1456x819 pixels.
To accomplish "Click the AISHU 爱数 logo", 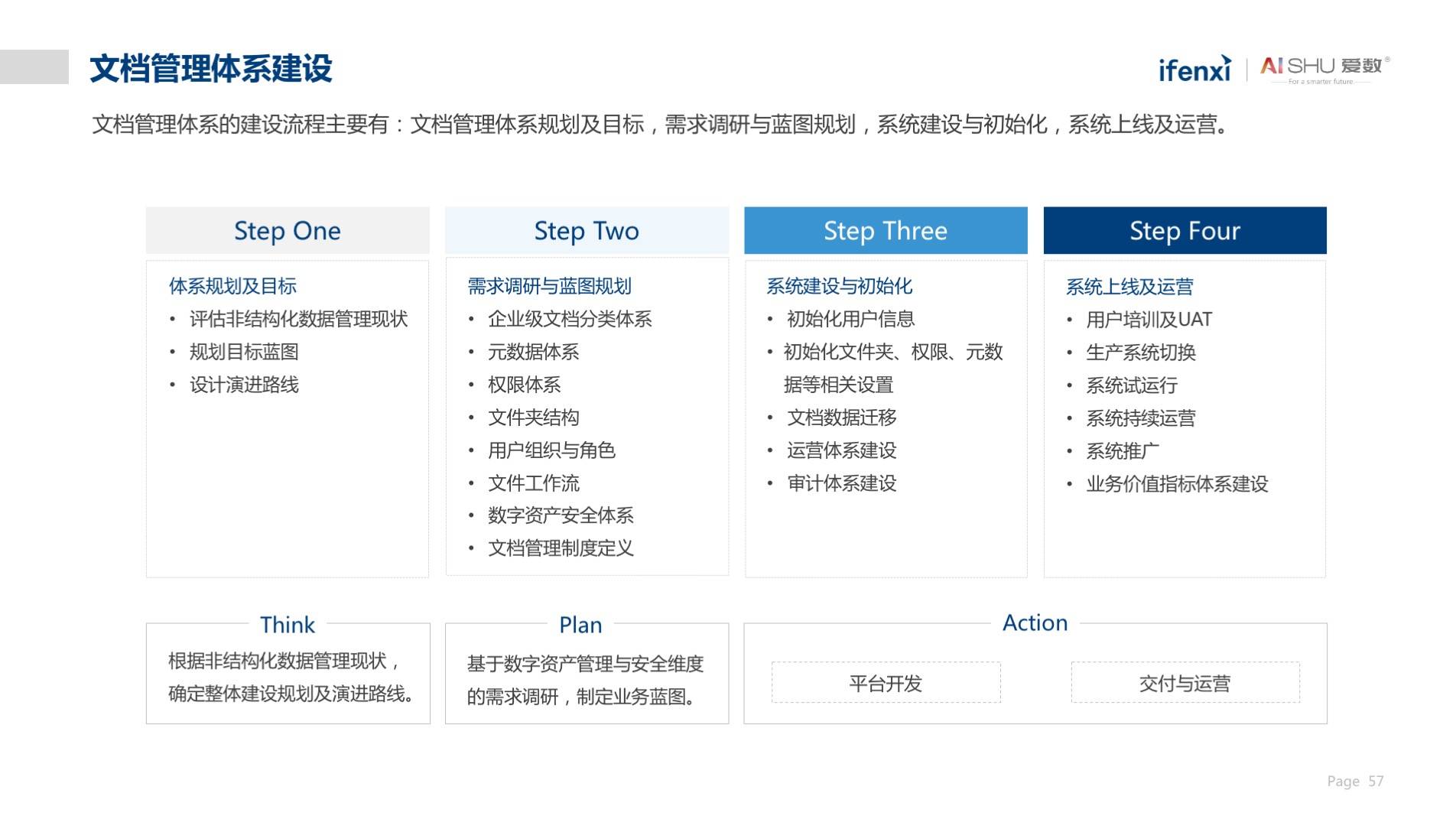I will coord(1325,70).
